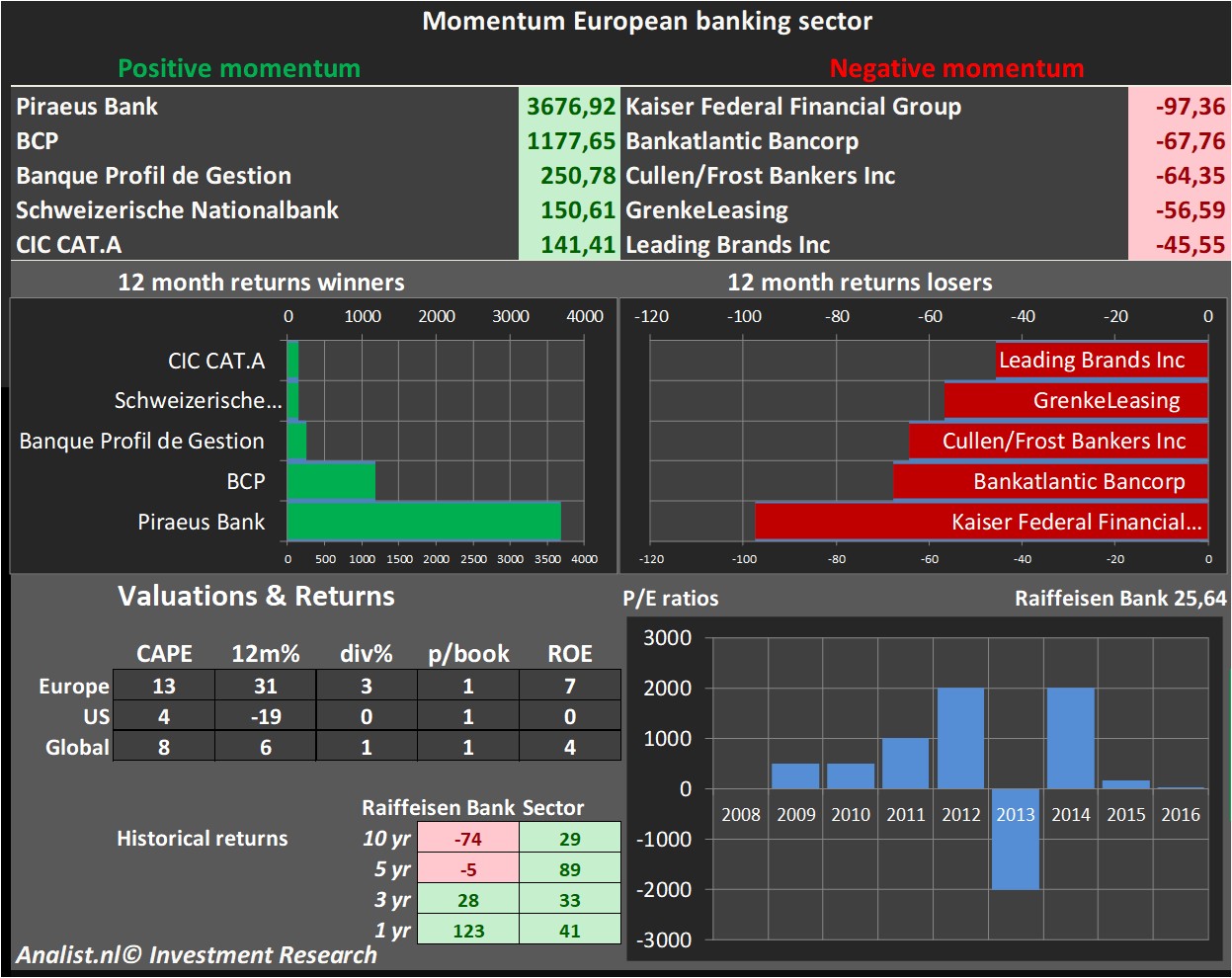Click the Global row label
Screen dimensions: 1232x978
click(77, 747)
